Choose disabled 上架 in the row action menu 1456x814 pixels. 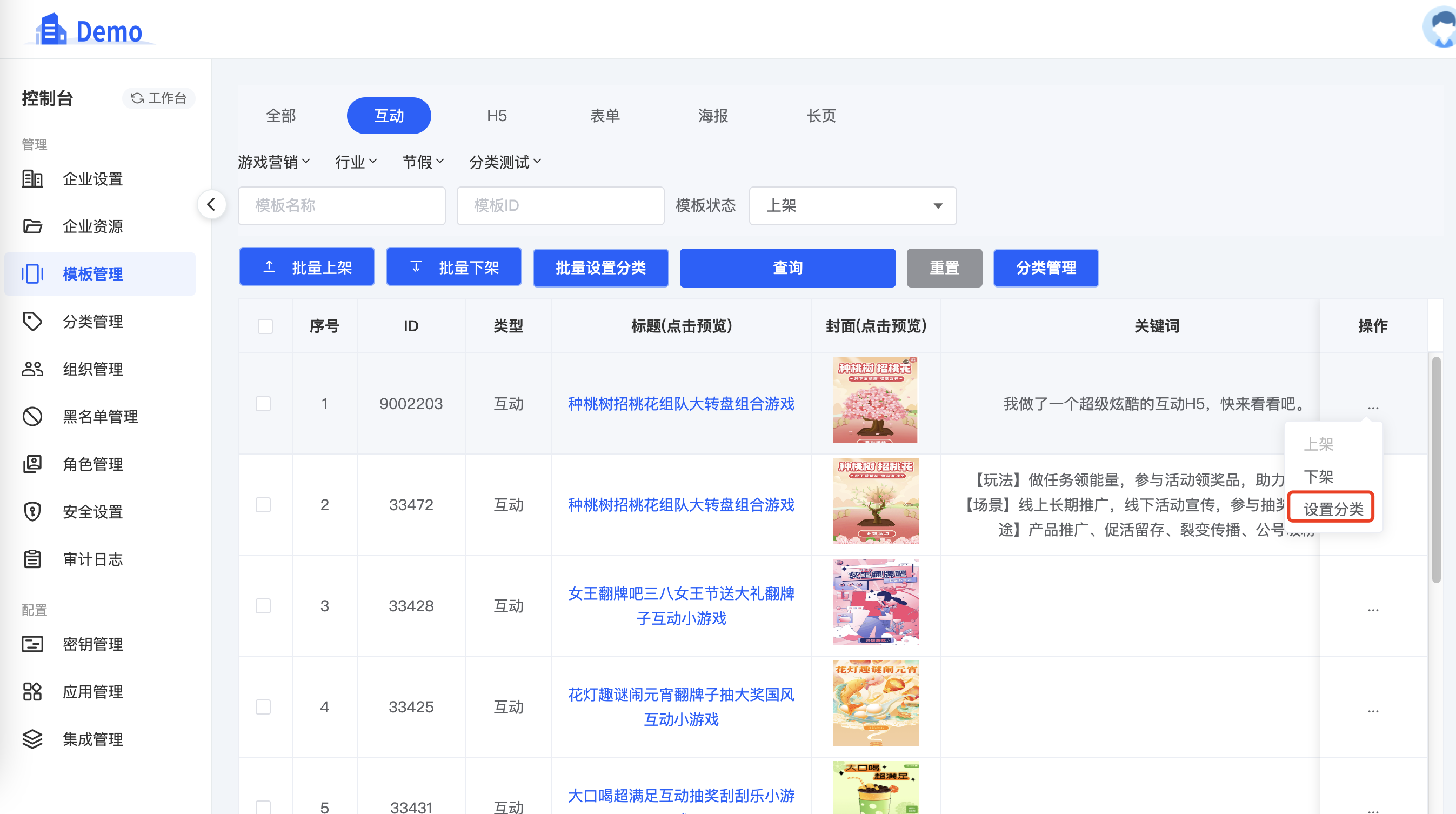[x=1319, y=444]
